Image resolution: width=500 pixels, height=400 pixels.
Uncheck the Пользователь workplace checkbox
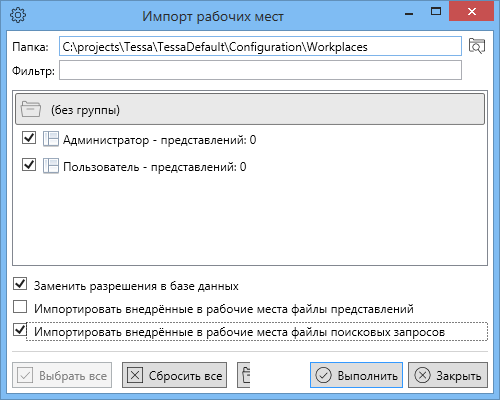(x=29, y=164)
